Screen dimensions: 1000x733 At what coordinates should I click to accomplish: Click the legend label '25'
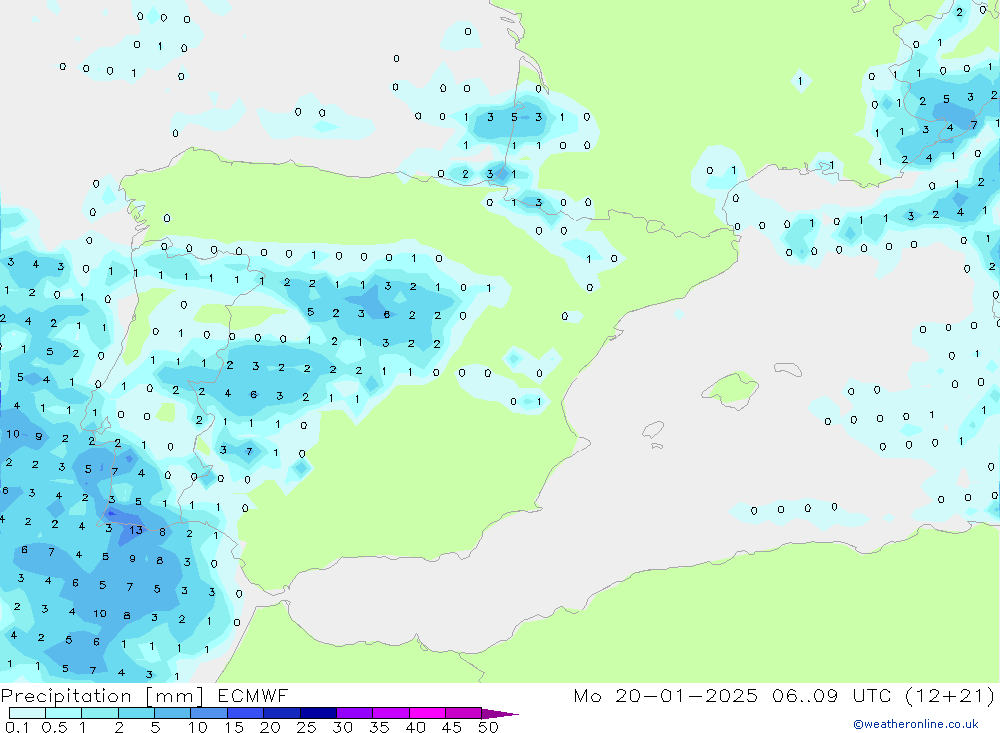pos(306,727)
